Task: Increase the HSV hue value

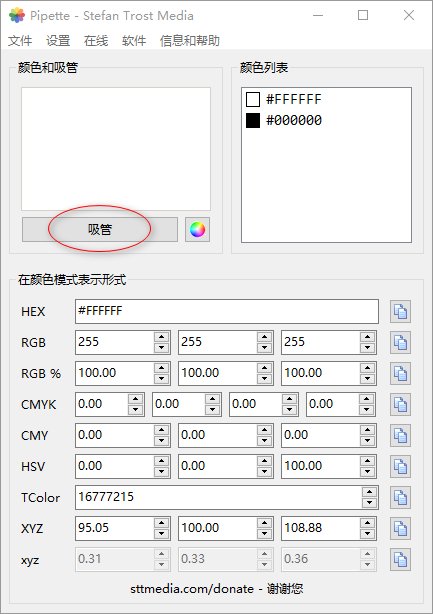Action: pos(162,460)
